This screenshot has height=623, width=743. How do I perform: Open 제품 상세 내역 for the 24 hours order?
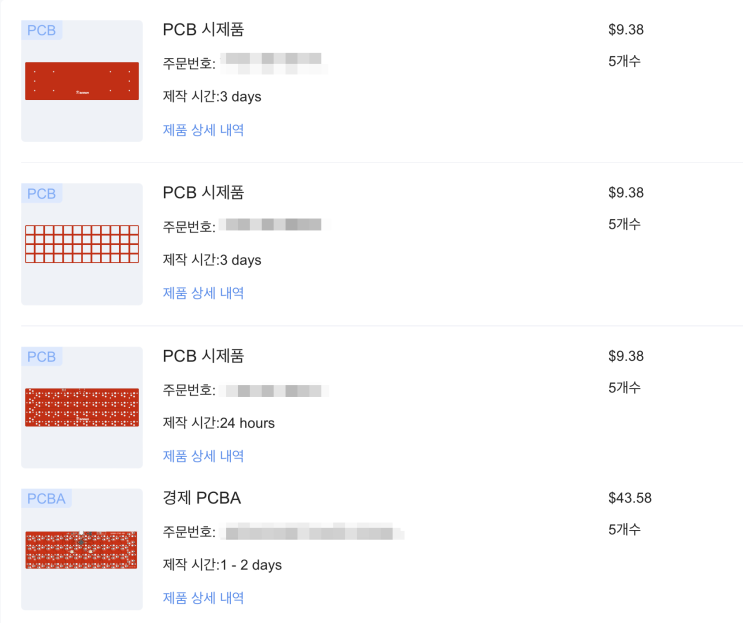pyautogui.click(x=203, y=456)
